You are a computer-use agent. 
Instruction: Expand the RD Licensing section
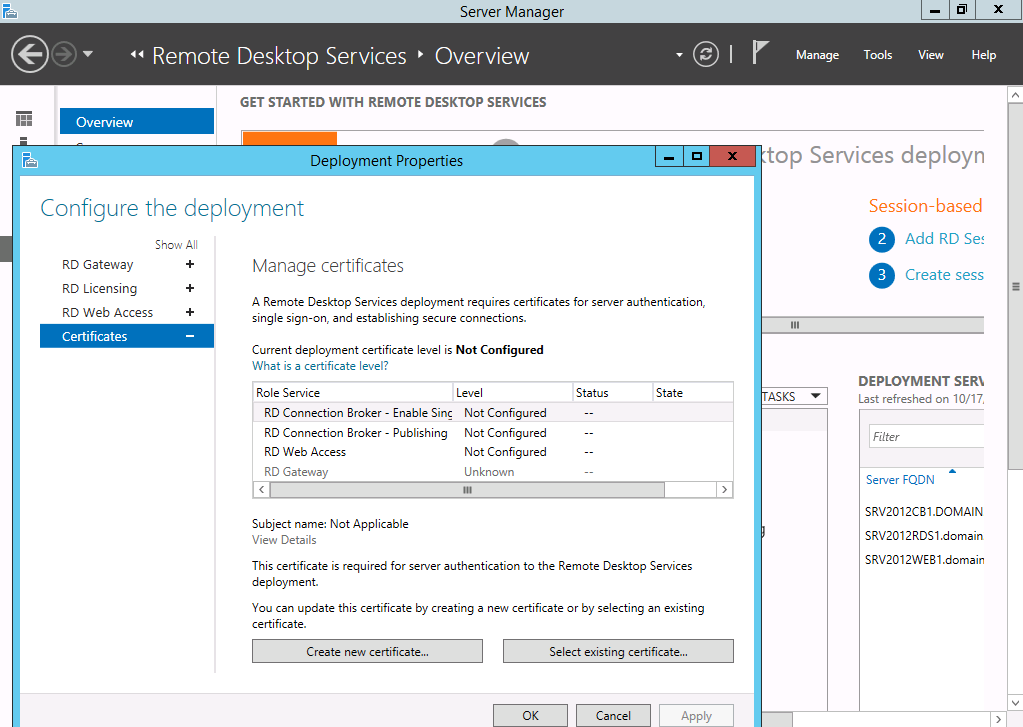tap(190, 288)
